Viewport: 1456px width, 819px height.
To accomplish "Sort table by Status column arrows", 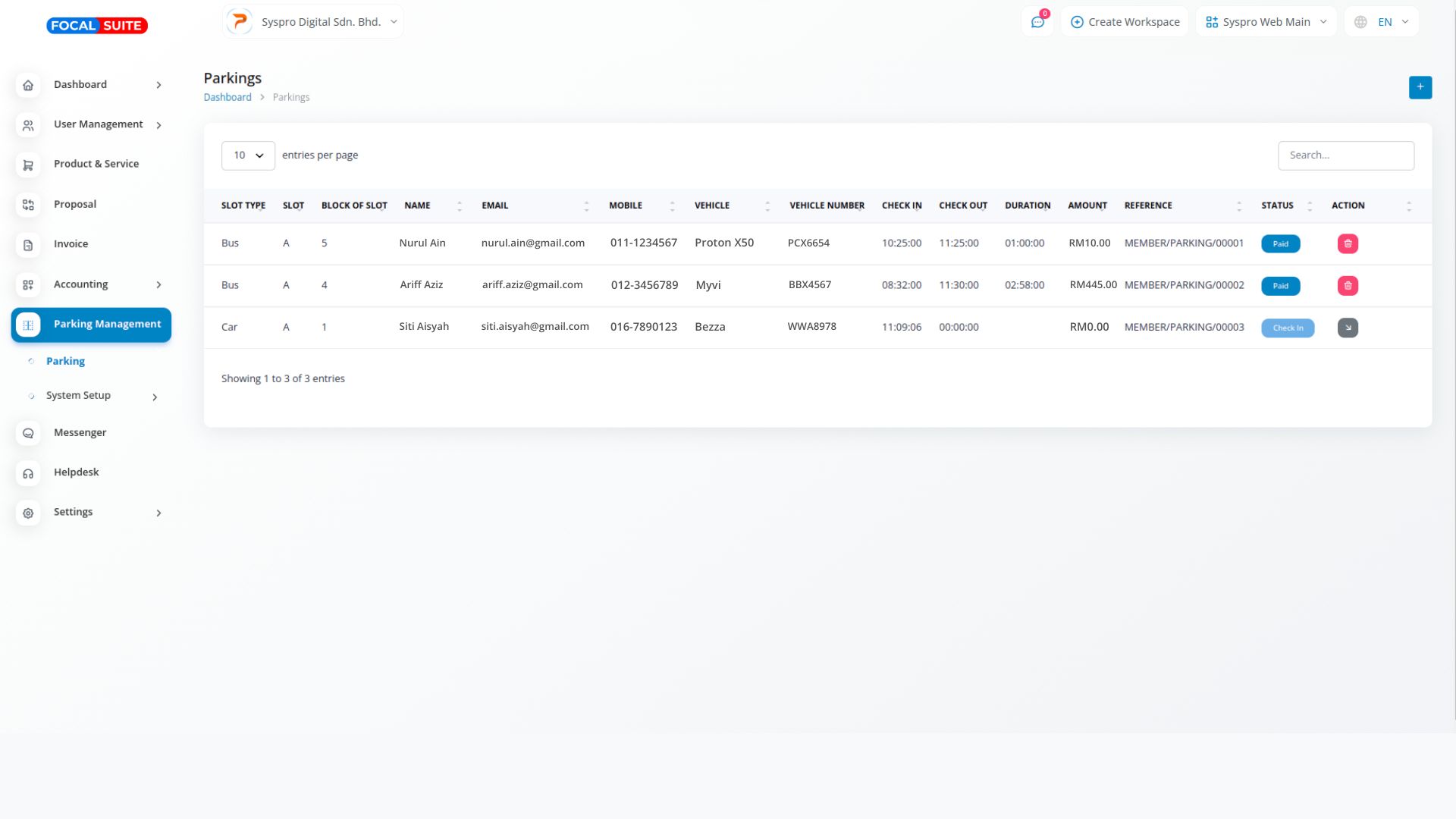I will coord(1310,206).
